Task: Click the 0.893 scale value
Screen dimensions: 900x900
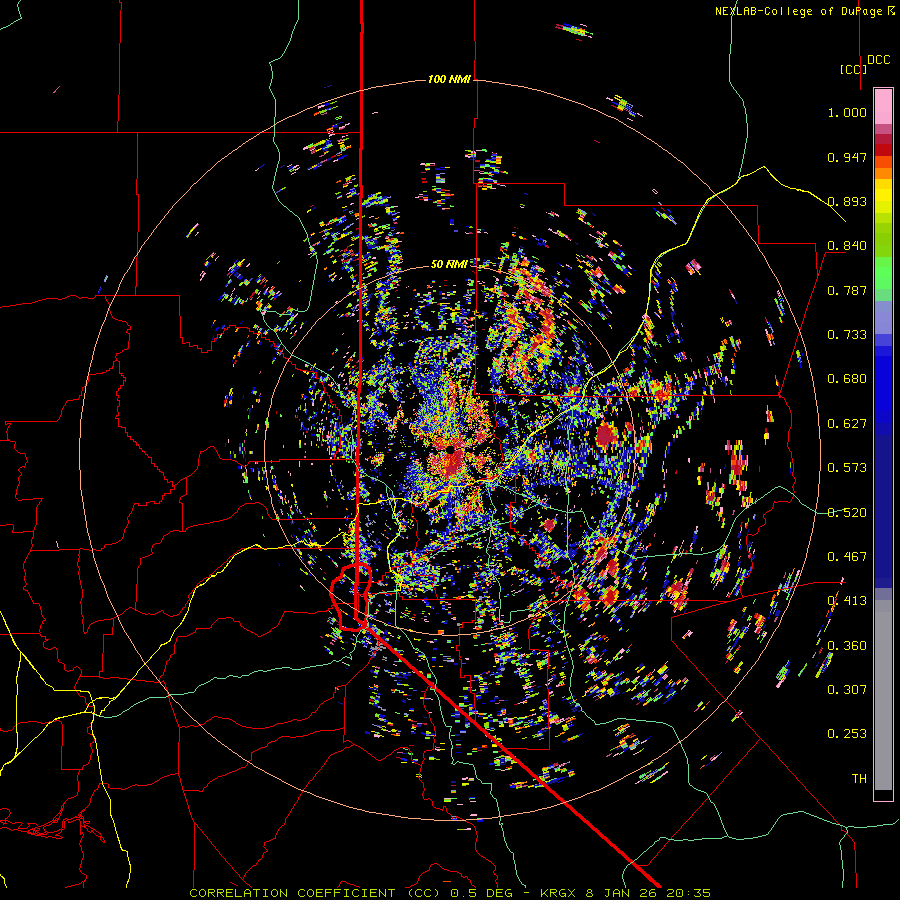Action: (847, 201)
